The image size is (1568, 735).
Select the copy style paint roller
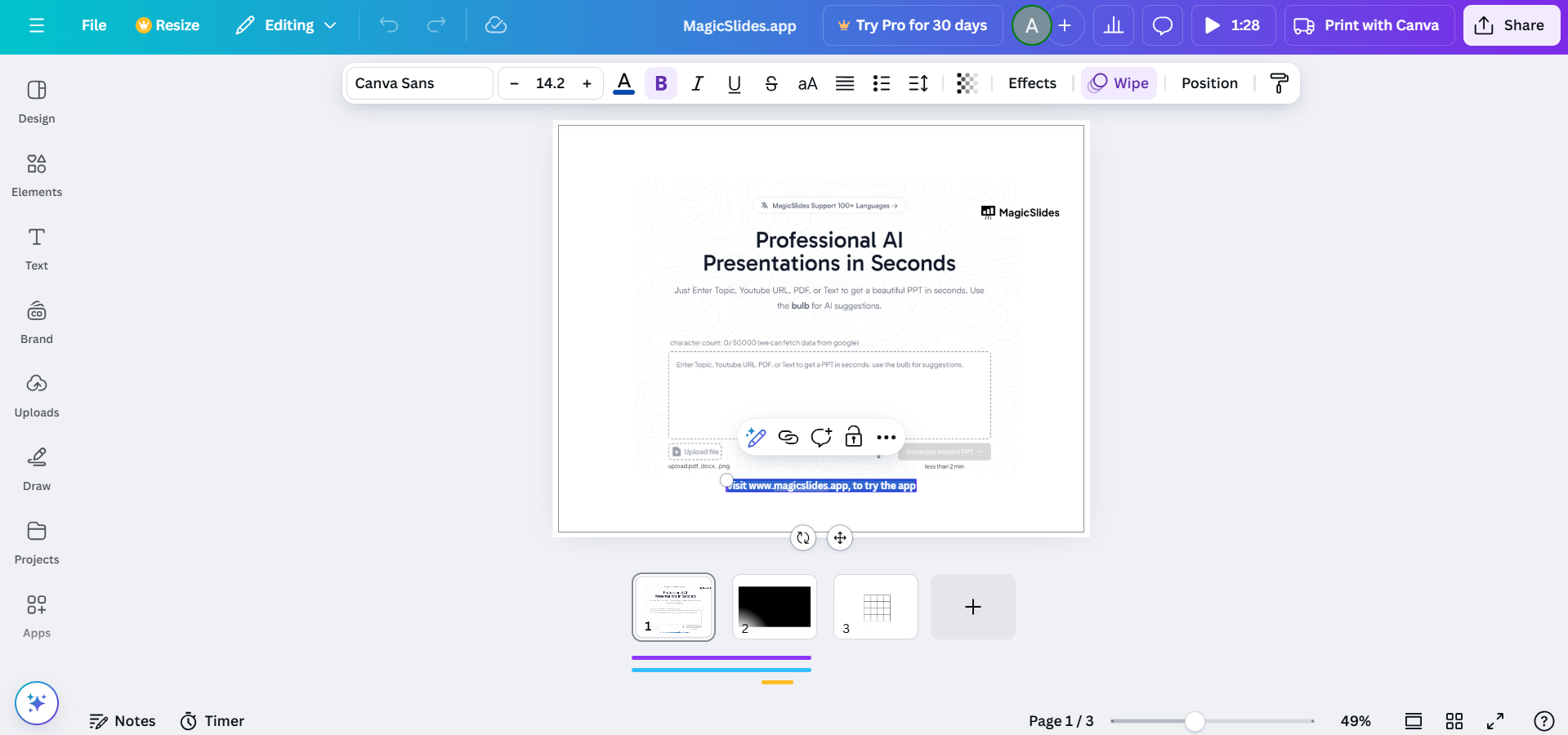click(1279, 83)
